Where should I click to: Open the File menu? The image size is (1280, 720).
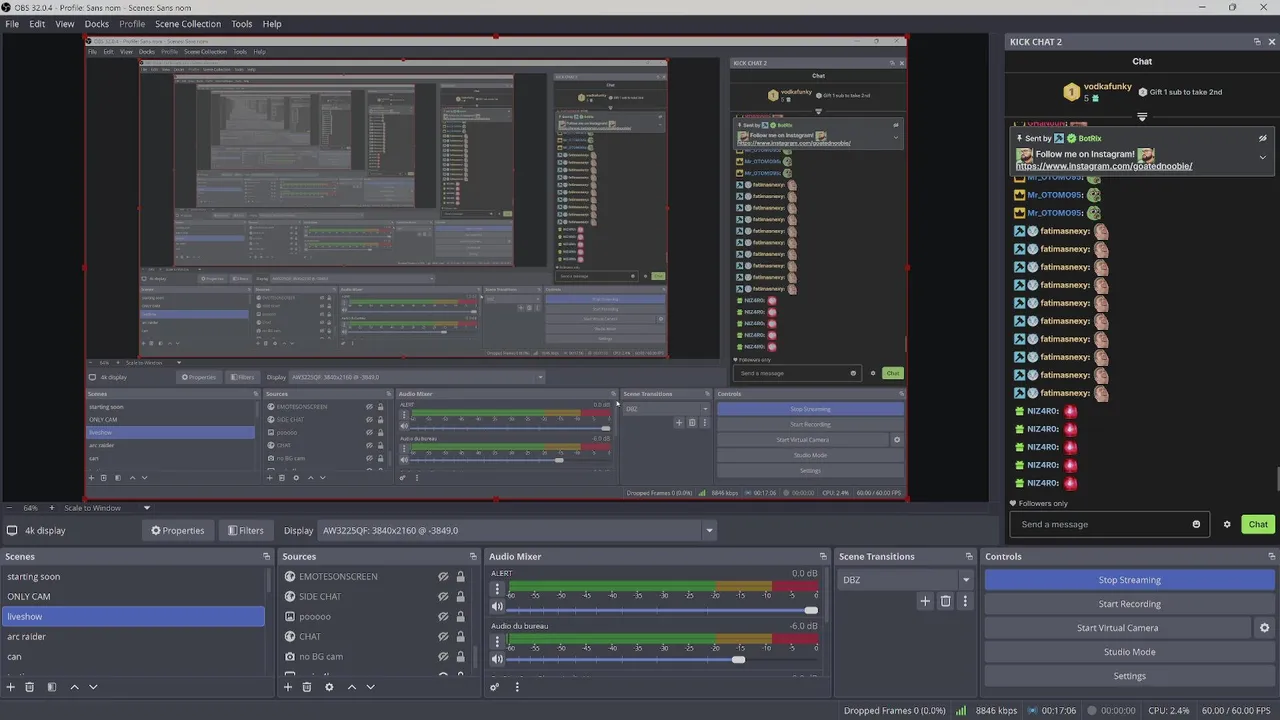click(12, 24)
